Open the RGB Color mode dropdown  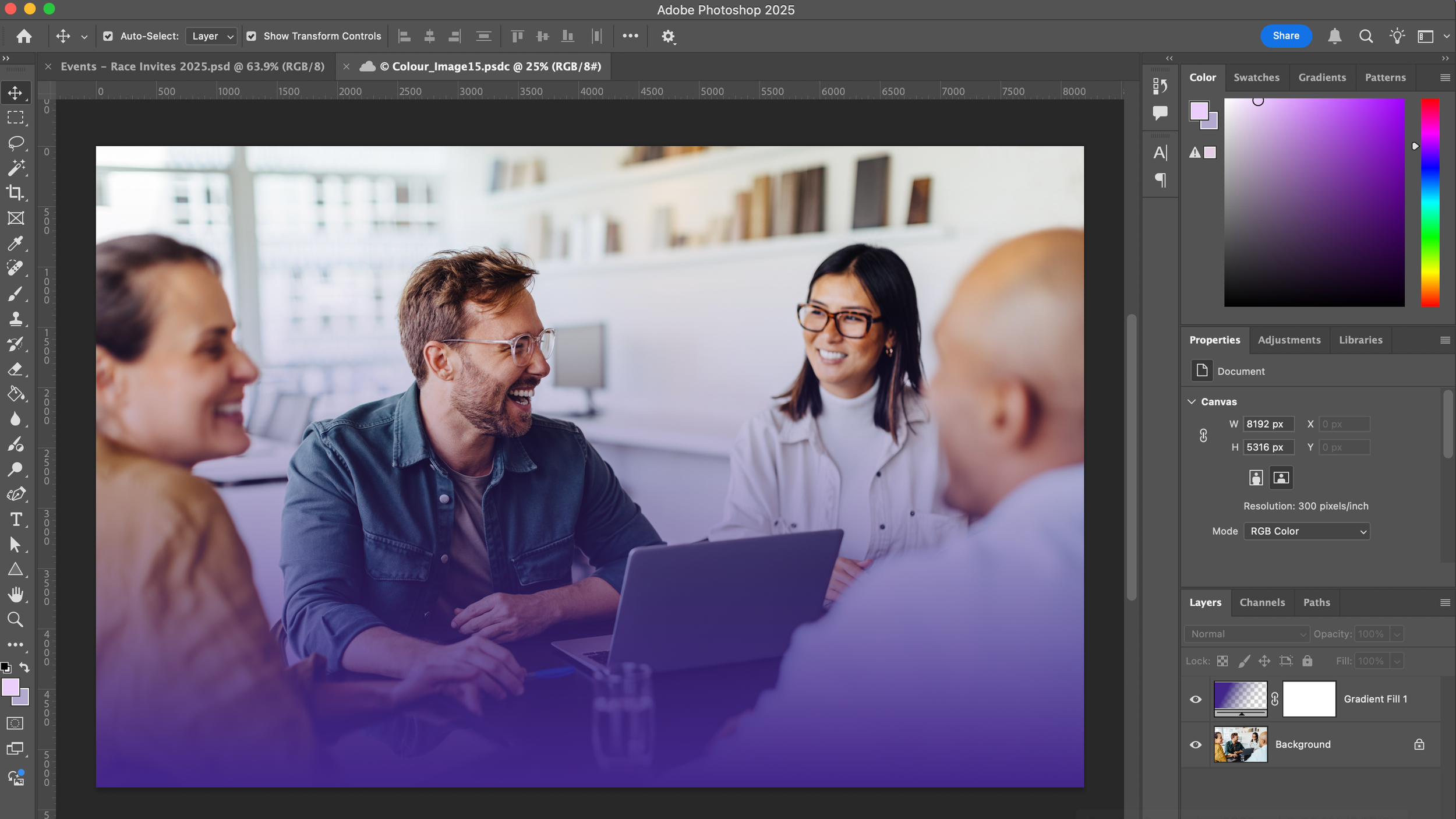point(1306,531)
